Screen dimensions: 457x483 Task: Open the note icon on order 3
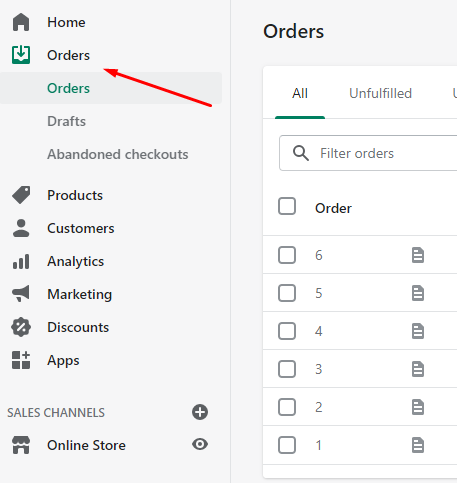pos(418,369)
